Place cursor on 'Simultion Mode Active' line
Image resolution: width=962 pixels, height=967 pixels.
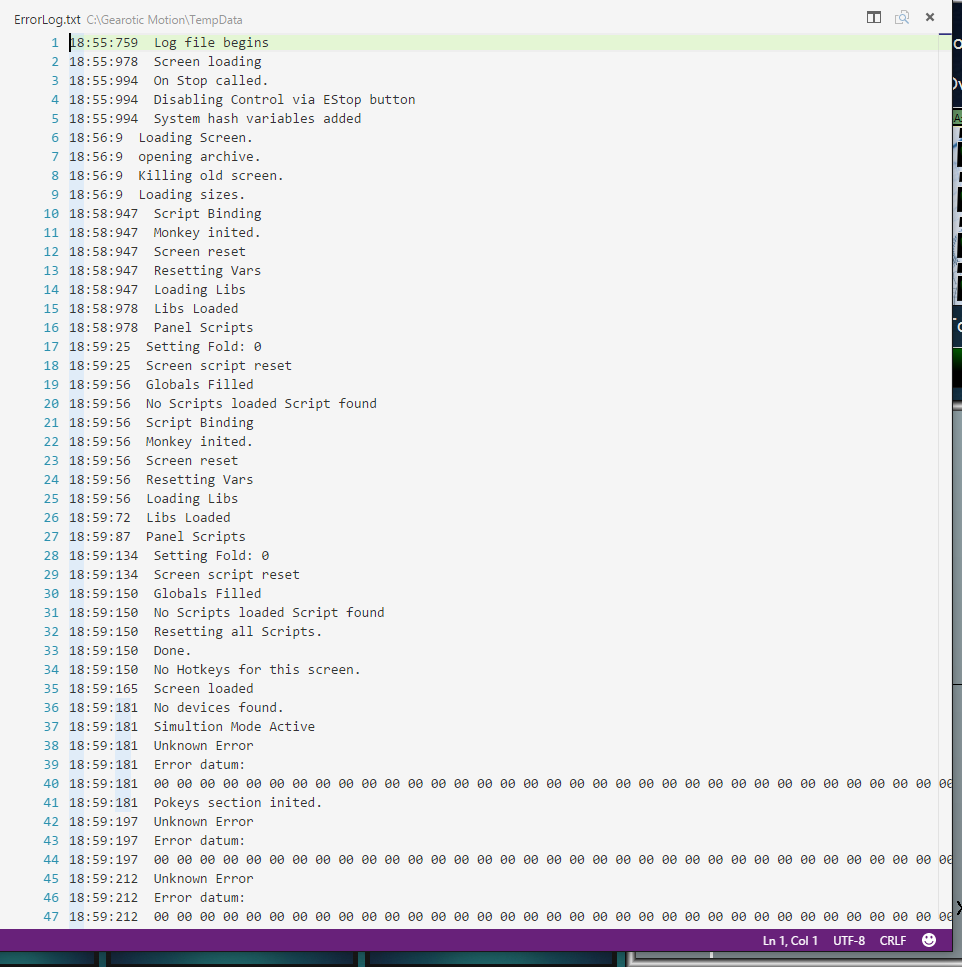(234, 727)
